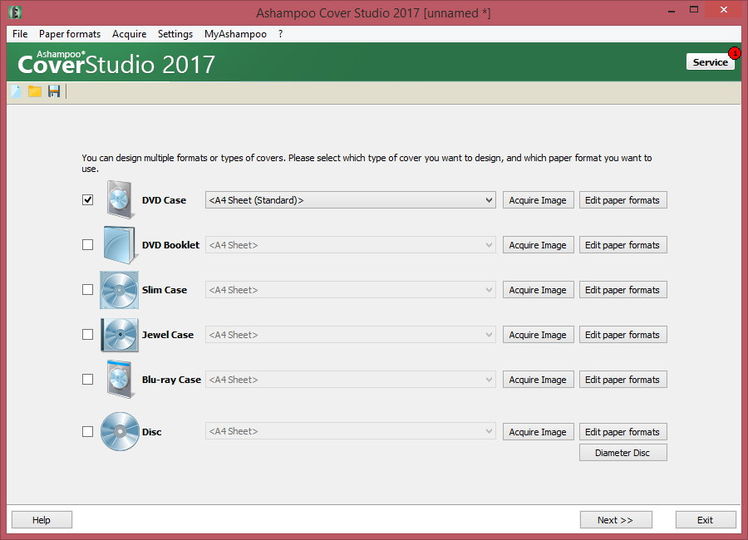Click the DVD Booklet label text
748x540 pixels.
[170, 245]
